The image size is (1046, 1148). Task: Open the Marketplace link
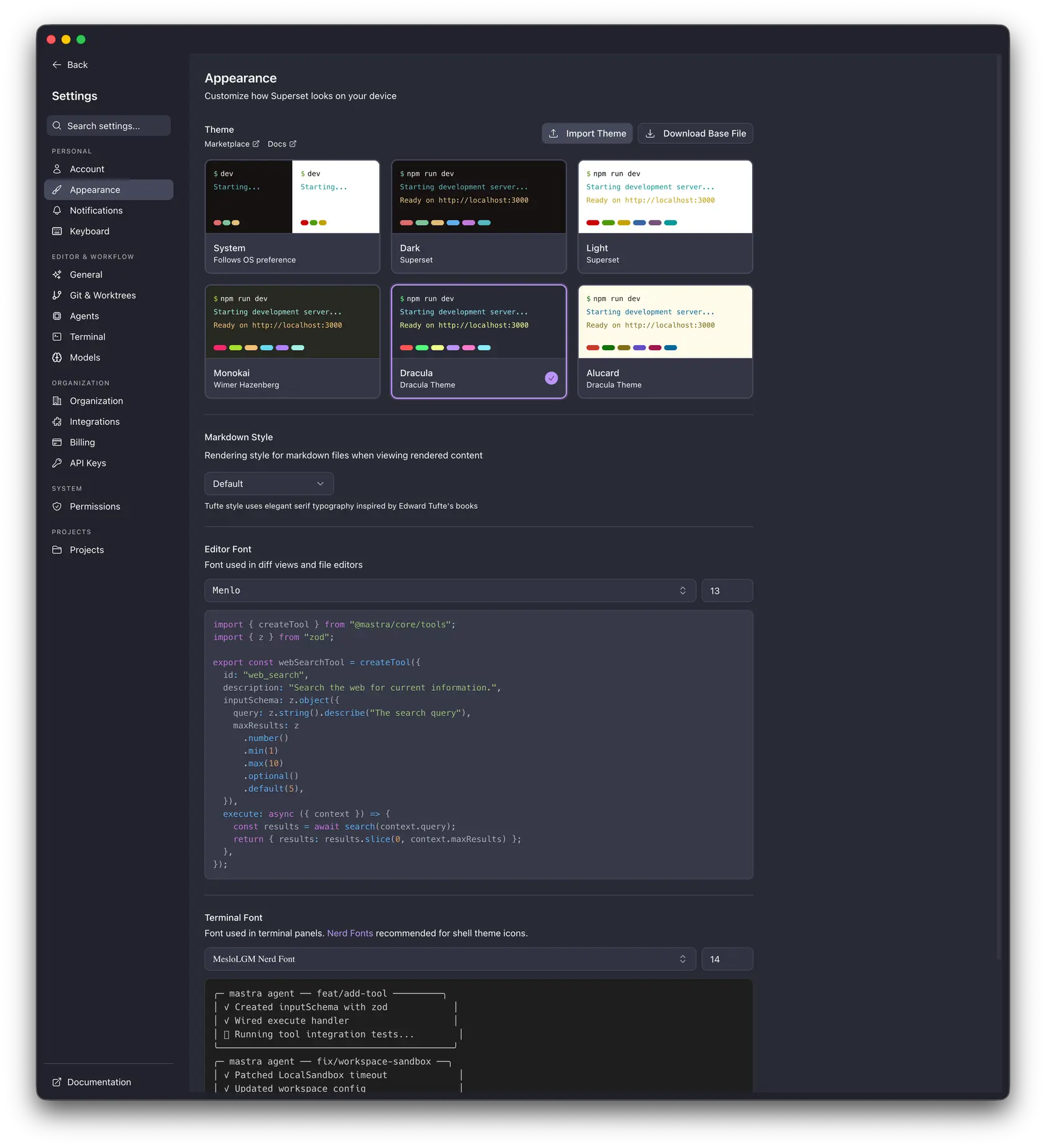pos(232,144)
